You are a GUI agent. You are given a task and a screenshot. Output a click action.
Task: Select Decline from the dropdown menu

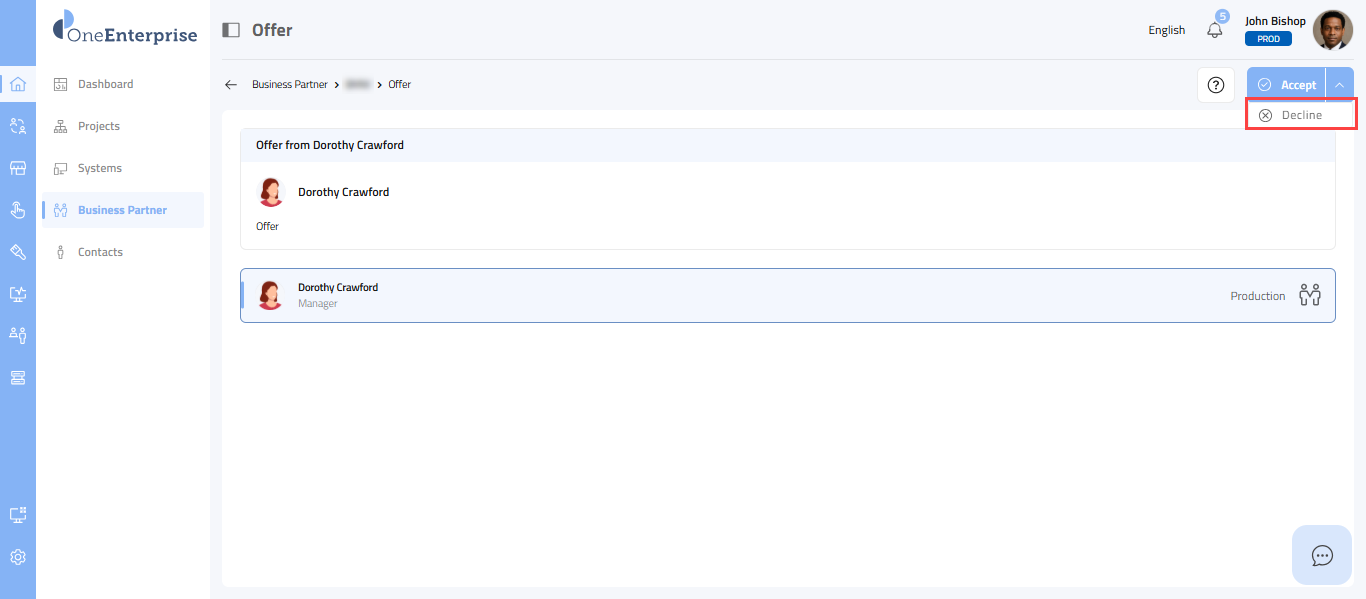(1300, 115)
